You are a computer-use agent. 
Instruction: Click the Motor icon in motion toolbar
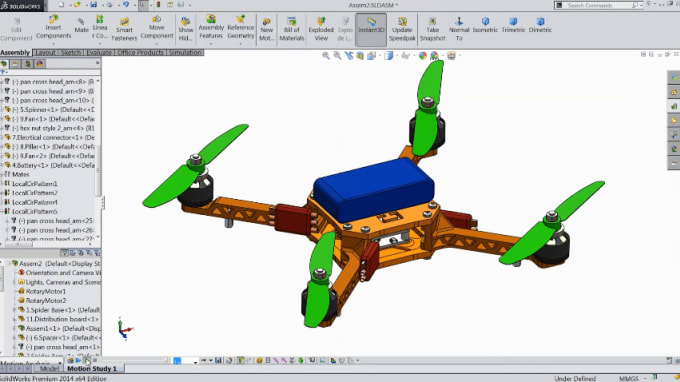coord(259,360)
